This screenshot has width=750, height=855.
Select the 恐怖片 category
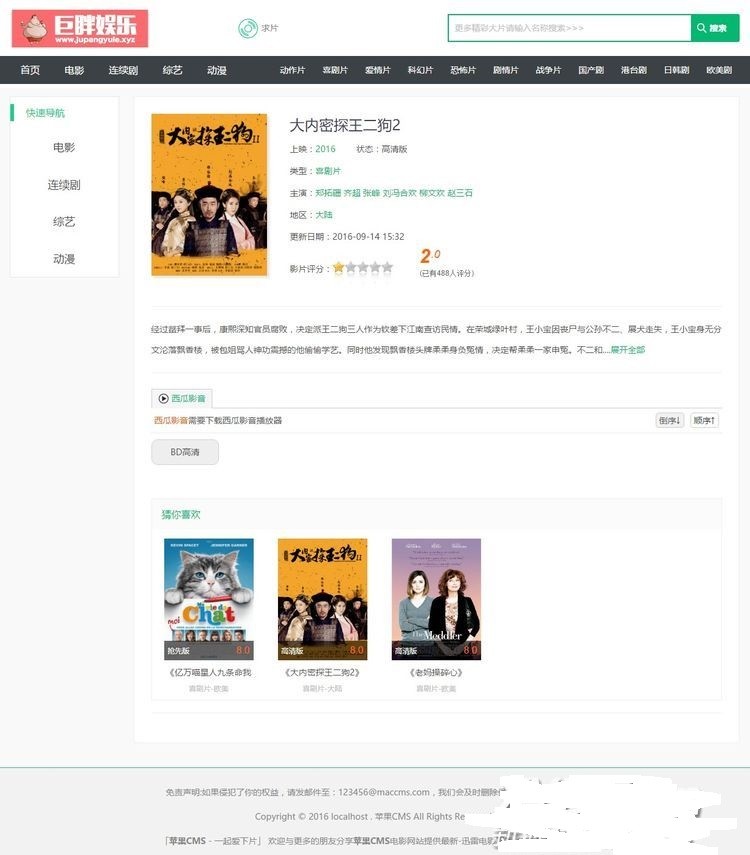pyautogui.click(x=463, y=70)
